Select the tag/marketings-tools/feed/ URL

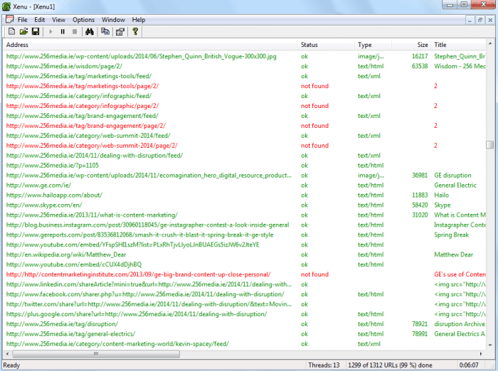[x=79, y=76]
